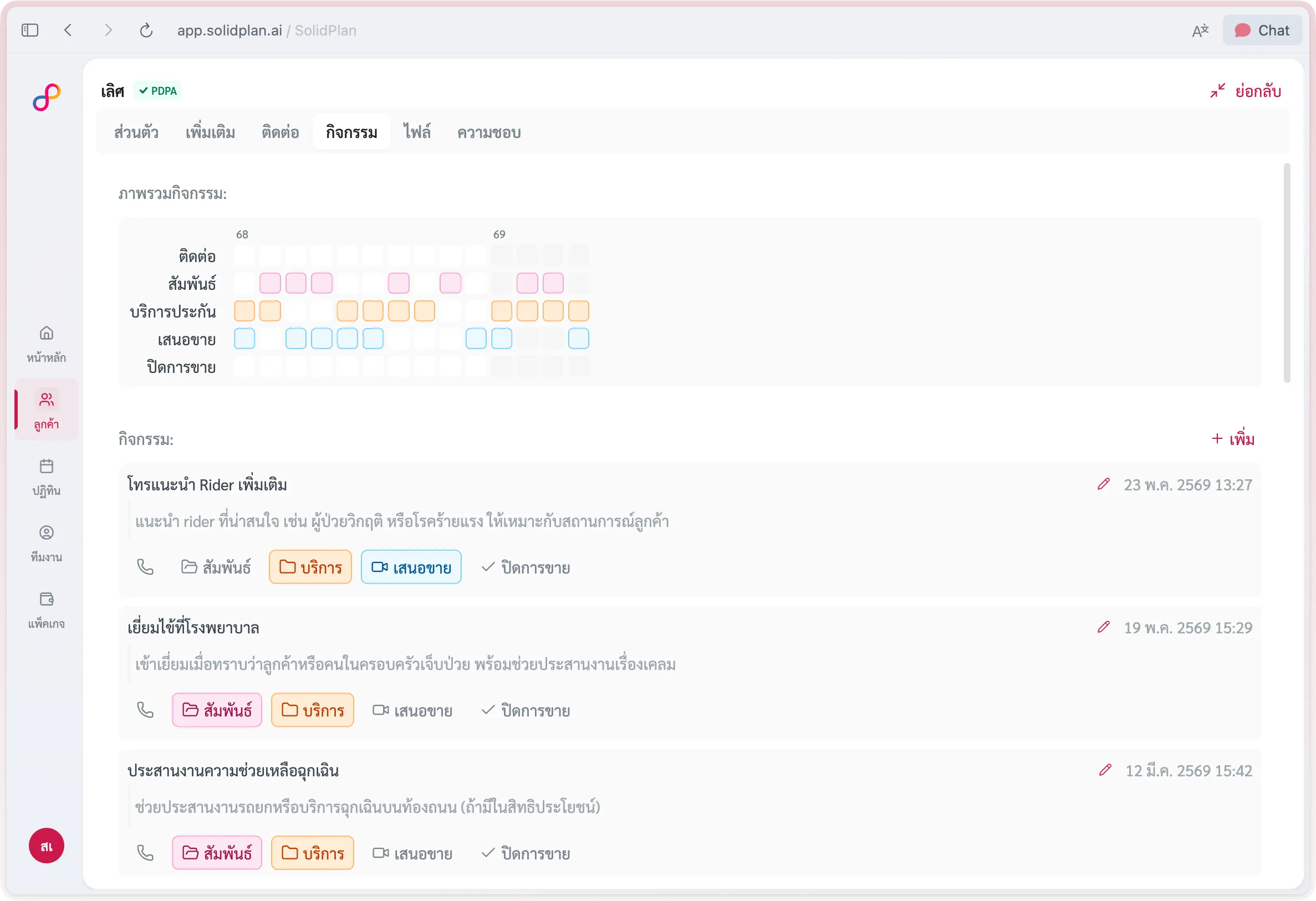Viewport: 1316px width, 901px height.
Task: Toggle เสนอขาย tag on เยี่ยมไข้ activity
Action: tap(412, 710)
